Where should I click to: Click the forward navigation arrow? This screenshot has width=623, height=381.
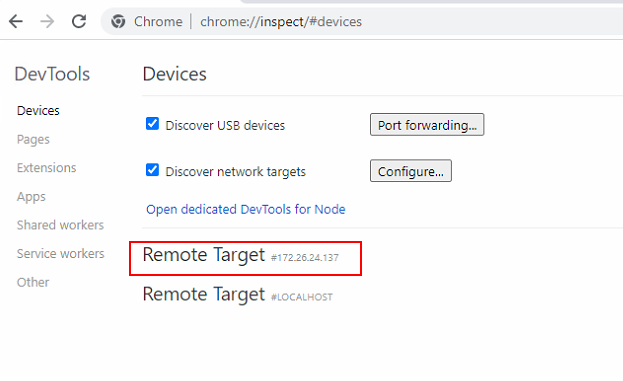(47, 21)
